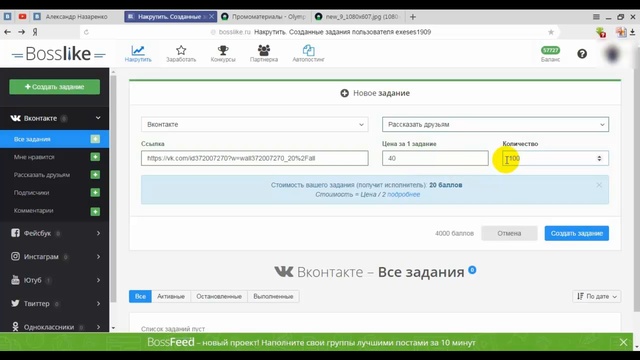Close the Накрутить browser tab
Viewport: 640px width, 360px height.
click(x=211, y=17)
